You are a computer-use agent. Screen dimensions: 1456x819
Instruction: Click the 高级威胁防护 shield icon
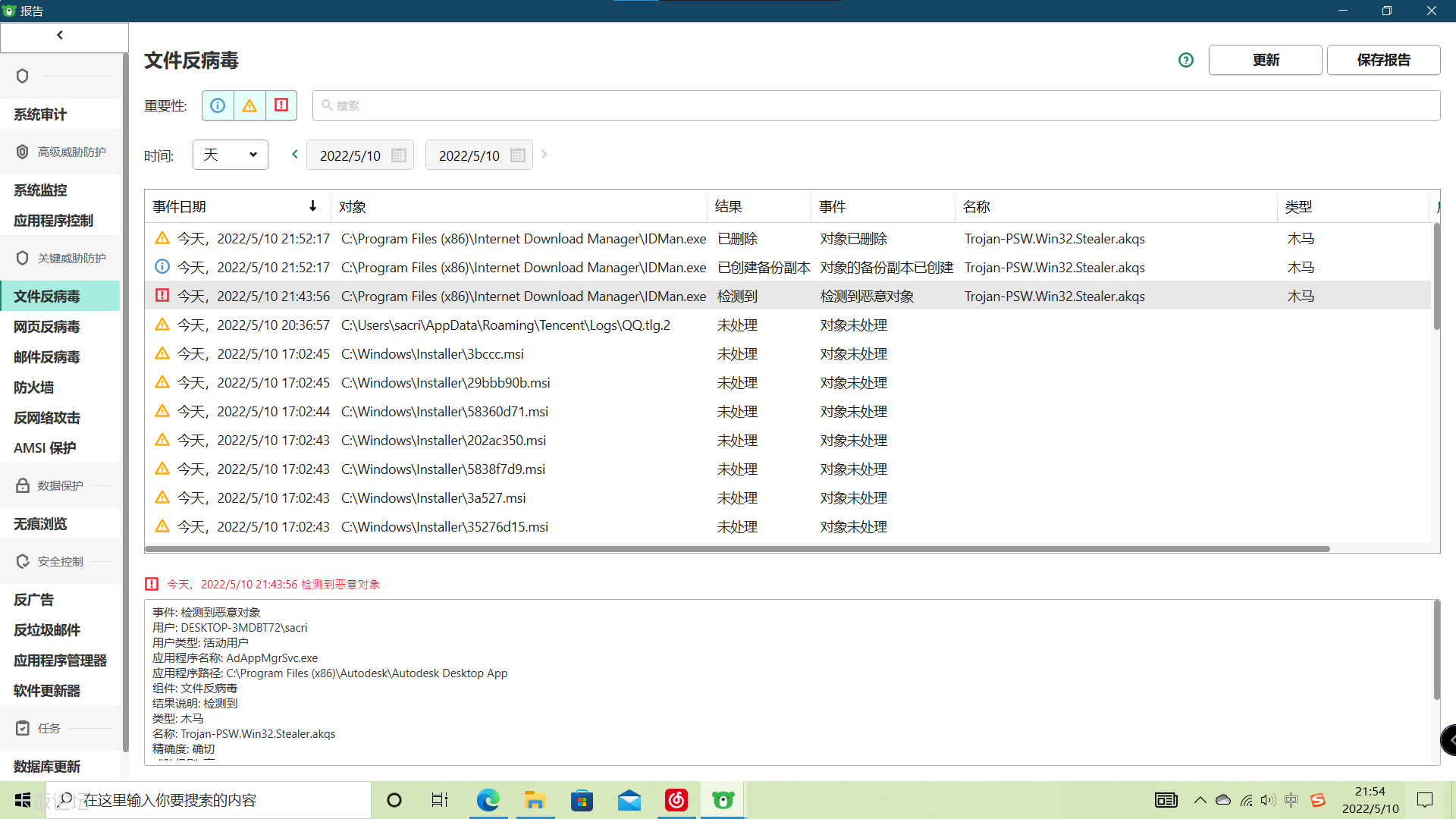tap(23, 152)
